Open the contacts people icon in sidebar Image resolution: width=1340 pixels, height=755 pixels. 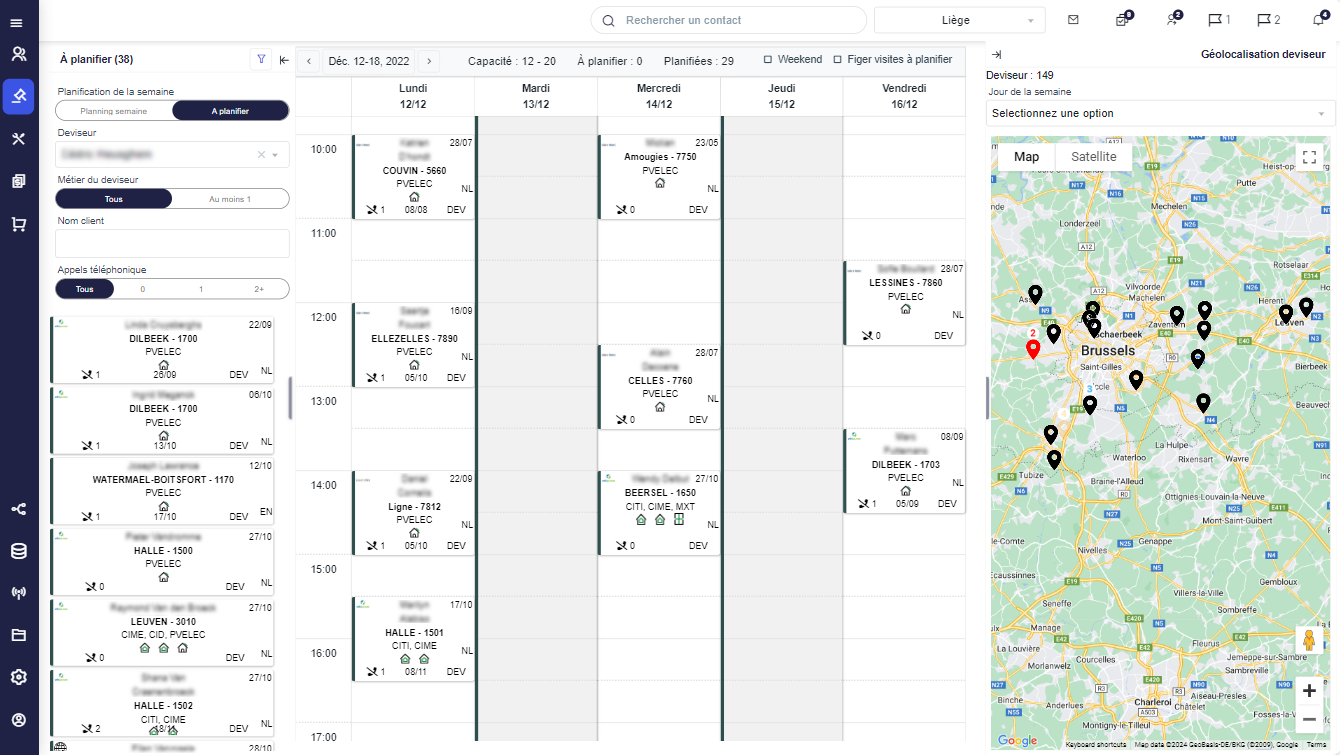(x=18, y=54)
